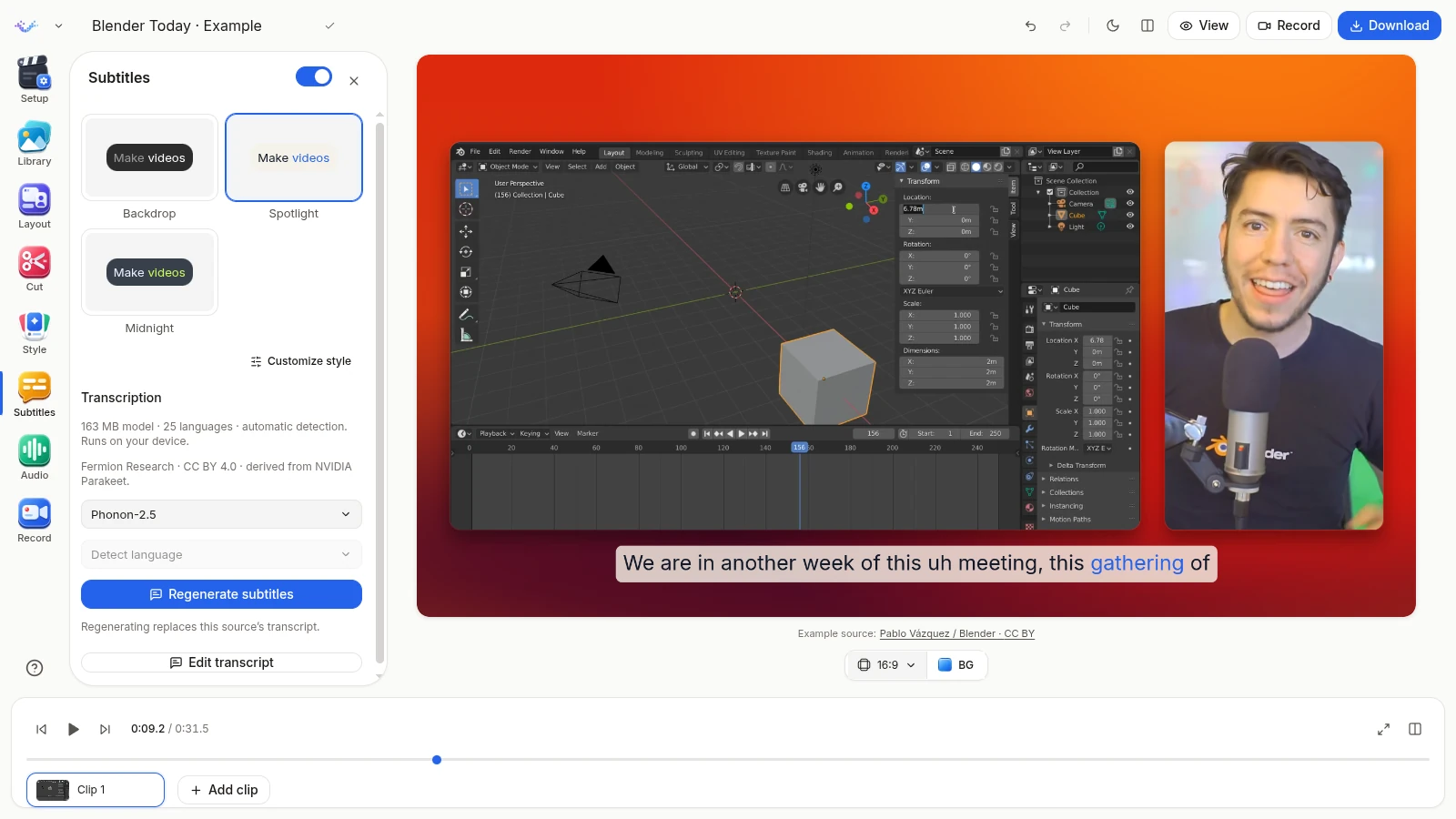This screenshot has height=819, width=1456.
Task: Open the Subtitles sidebar tab
Action: [x=35, y=394]
